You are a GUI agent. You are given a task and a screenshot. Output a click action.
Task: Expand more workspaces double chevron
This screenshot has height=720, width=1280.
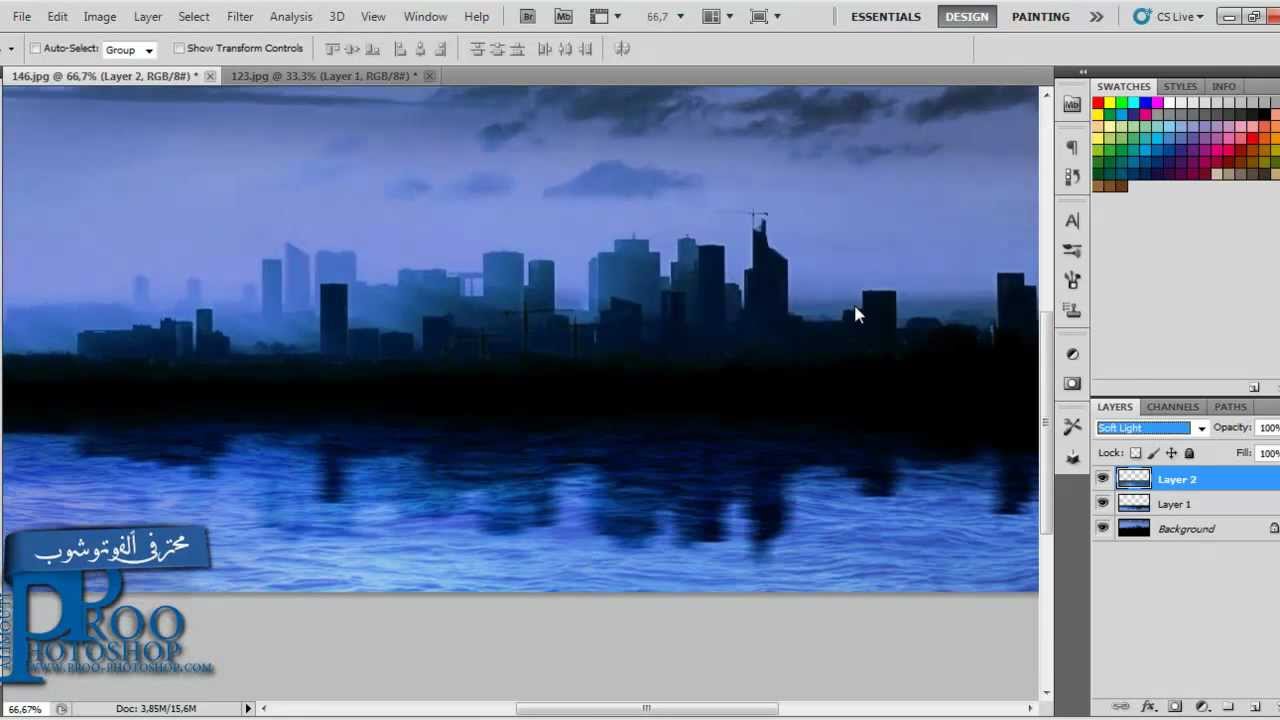(x=1096, y=17)
